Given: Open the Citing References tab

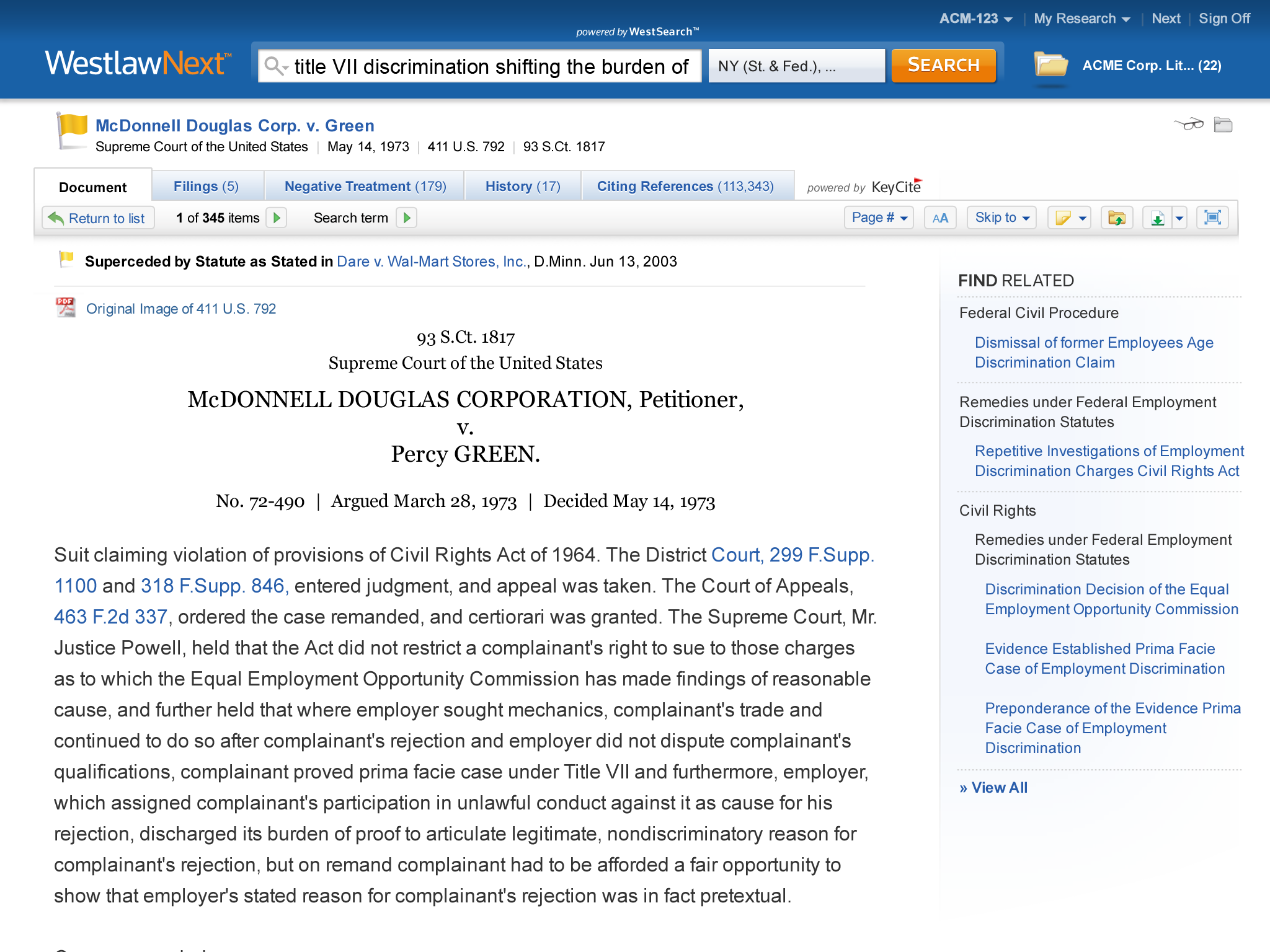Looking at the screenshot, I should (685, 187).
